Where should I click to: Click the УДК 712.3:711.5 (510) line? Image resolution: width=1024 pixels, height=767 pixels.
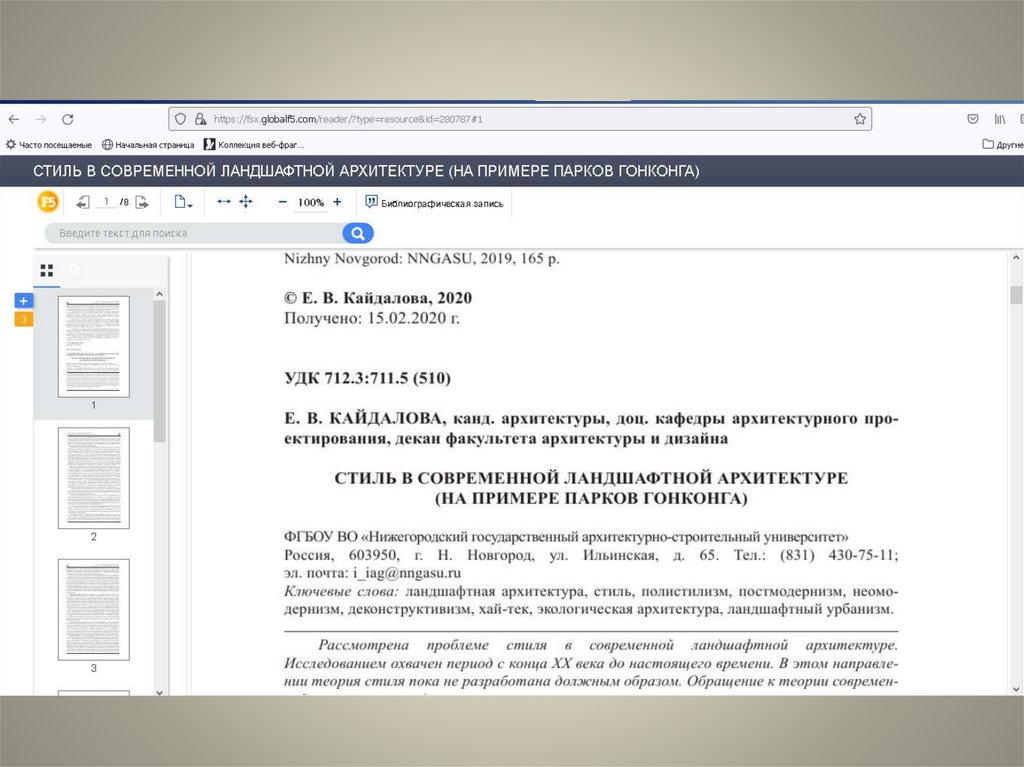click(368, 378)
